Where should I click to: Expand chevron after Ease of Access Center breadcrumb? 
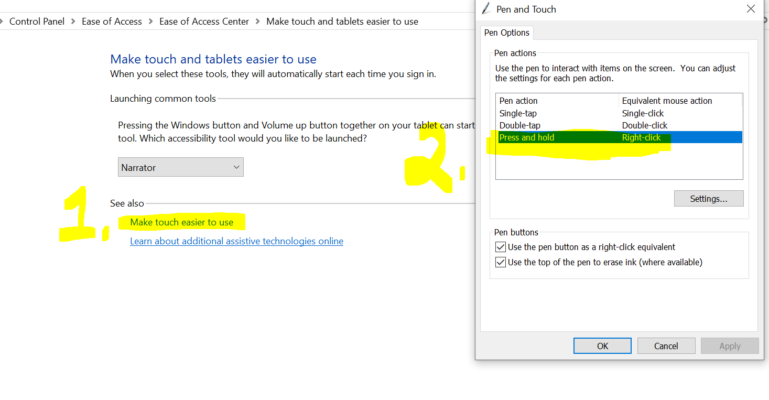257,22
